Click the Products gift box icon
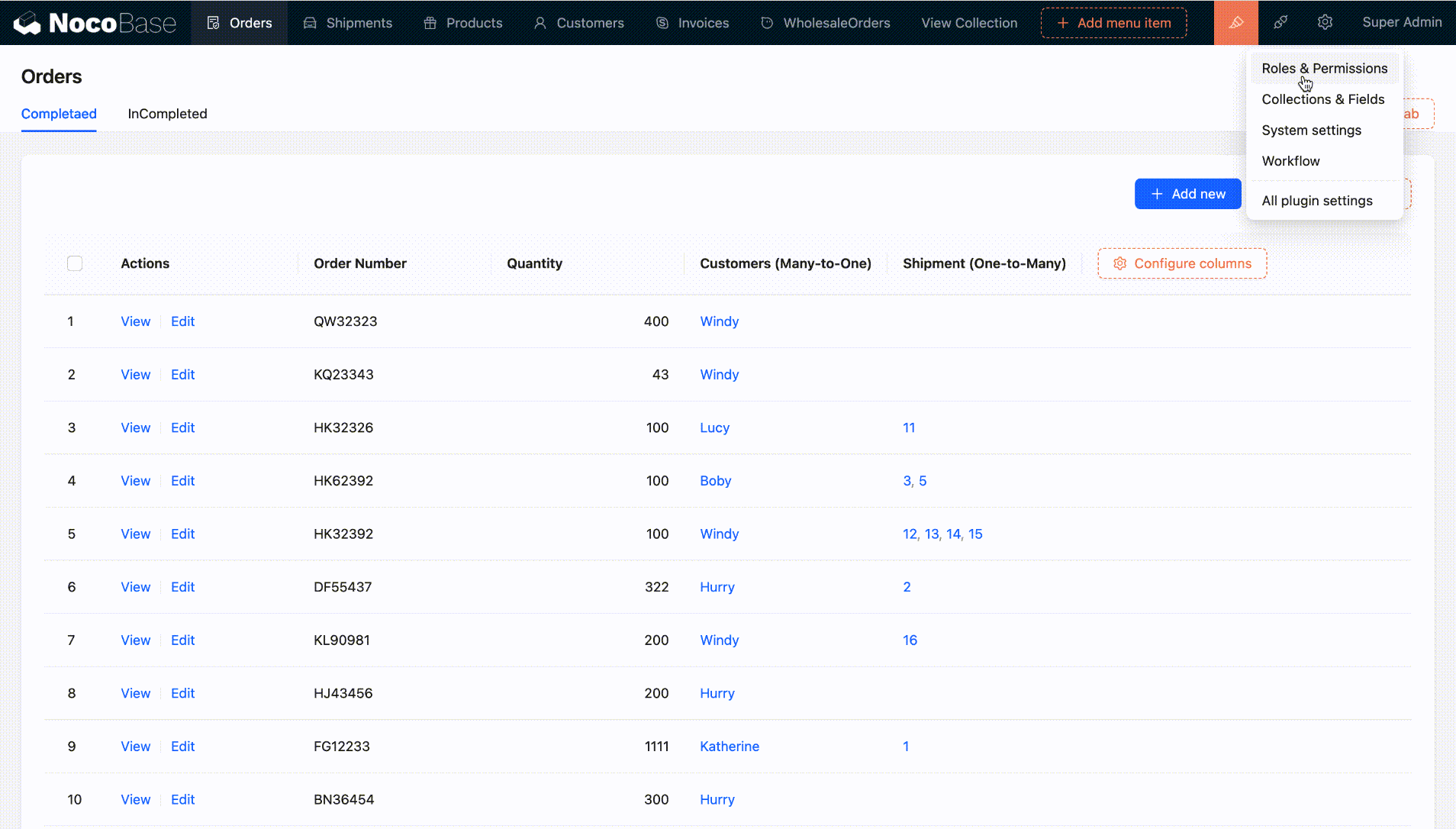The width and height of the screenshot is (1456, 829). (430, 23)
